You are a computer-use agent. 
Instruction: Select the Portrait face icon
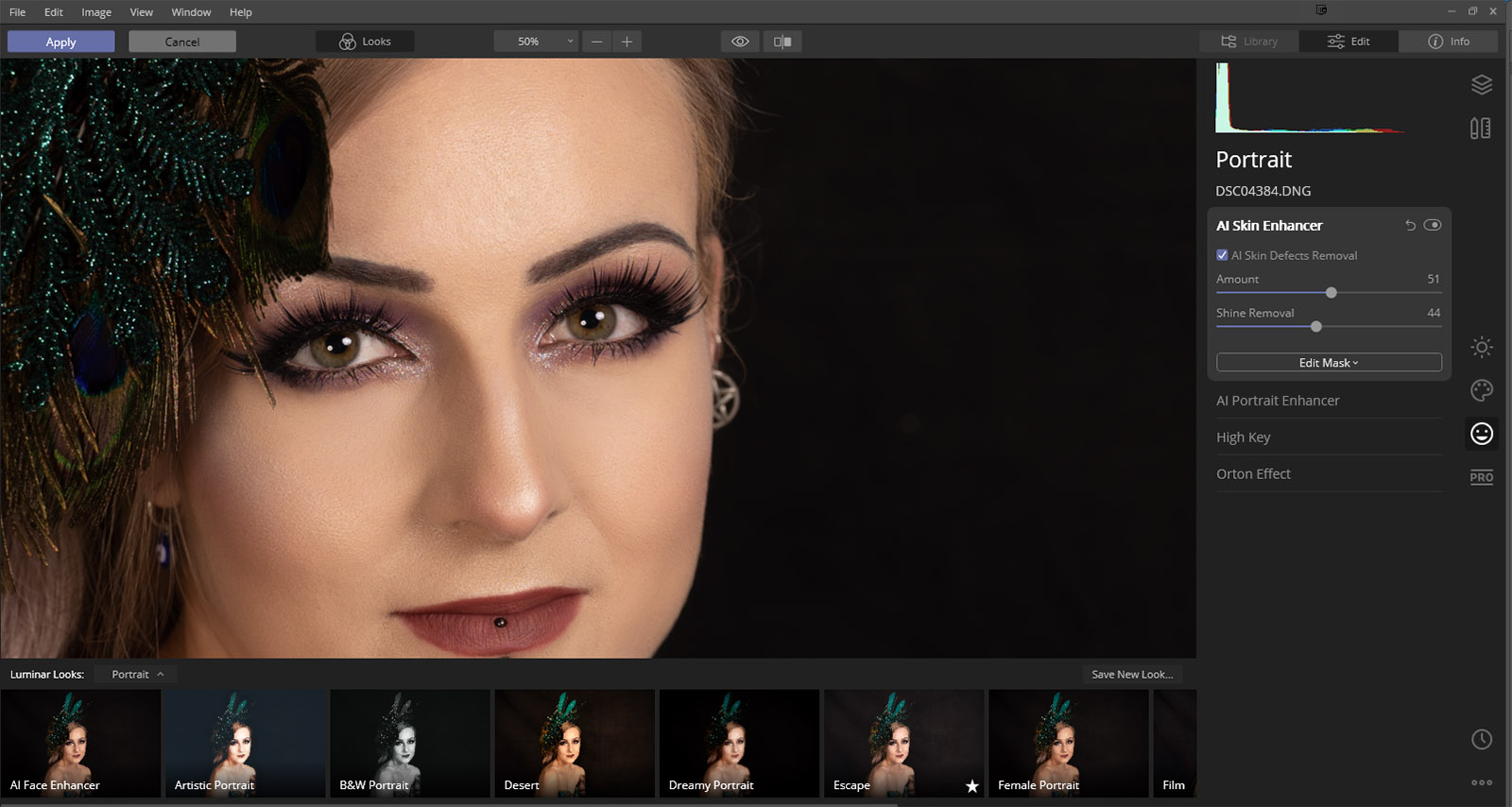[x=1481, y=433]
